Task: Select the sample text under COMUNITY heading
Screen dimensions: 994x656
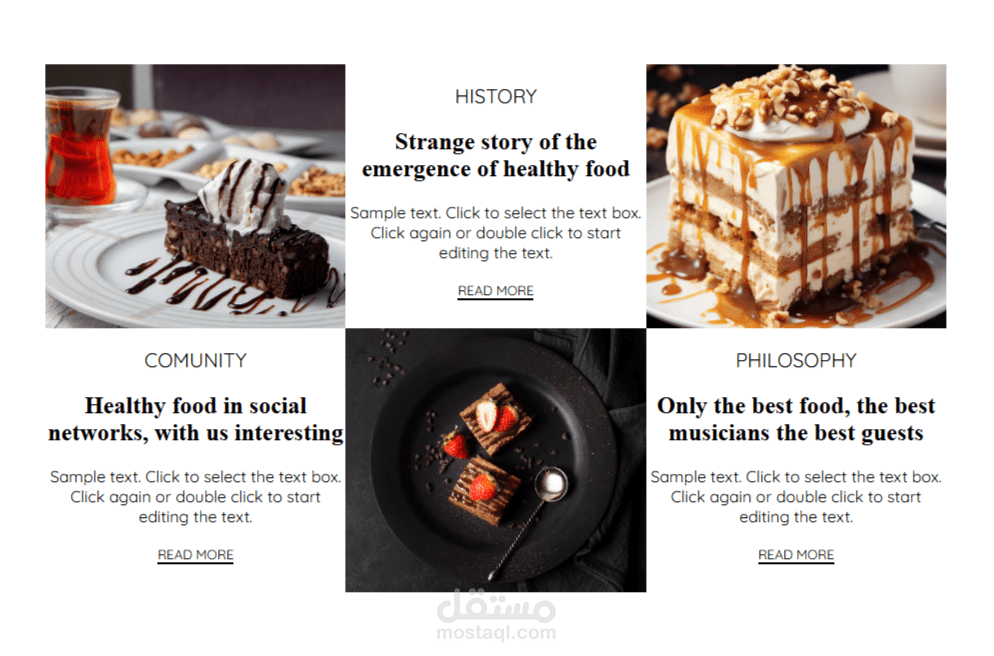Action: click(x=195, y=497)
